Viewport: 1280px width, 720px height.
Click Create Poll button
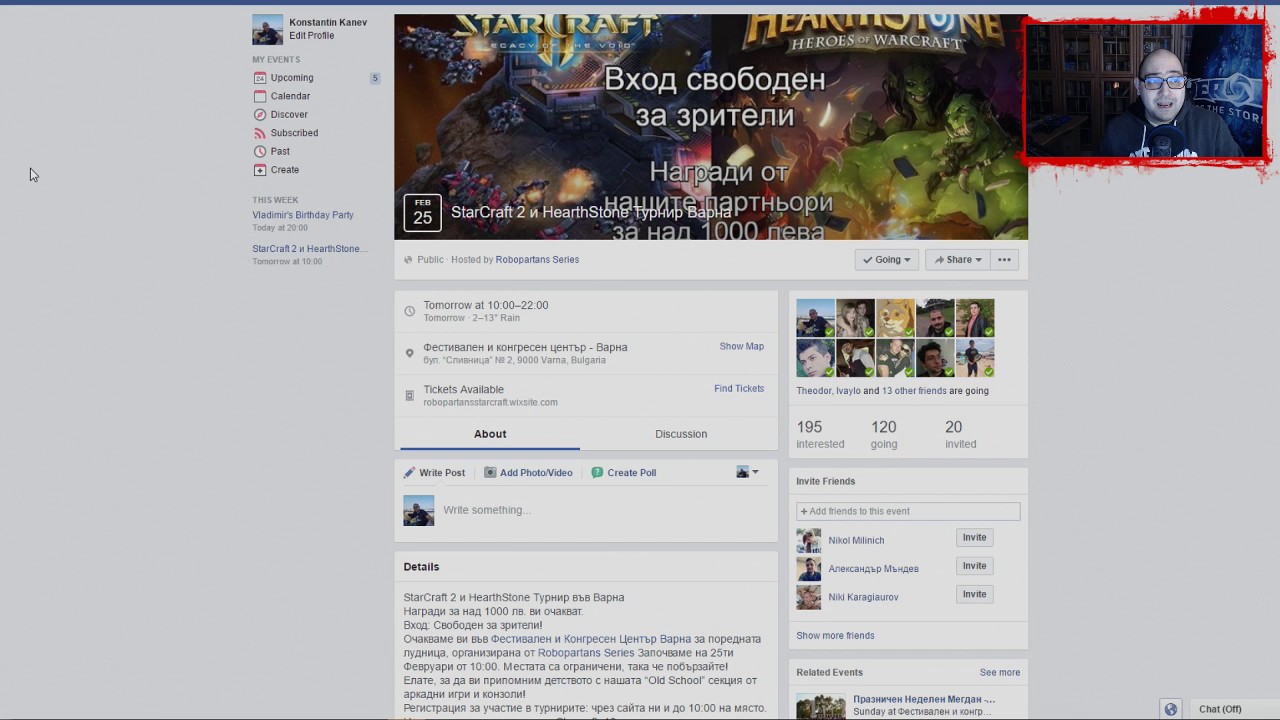click(623, 473)
